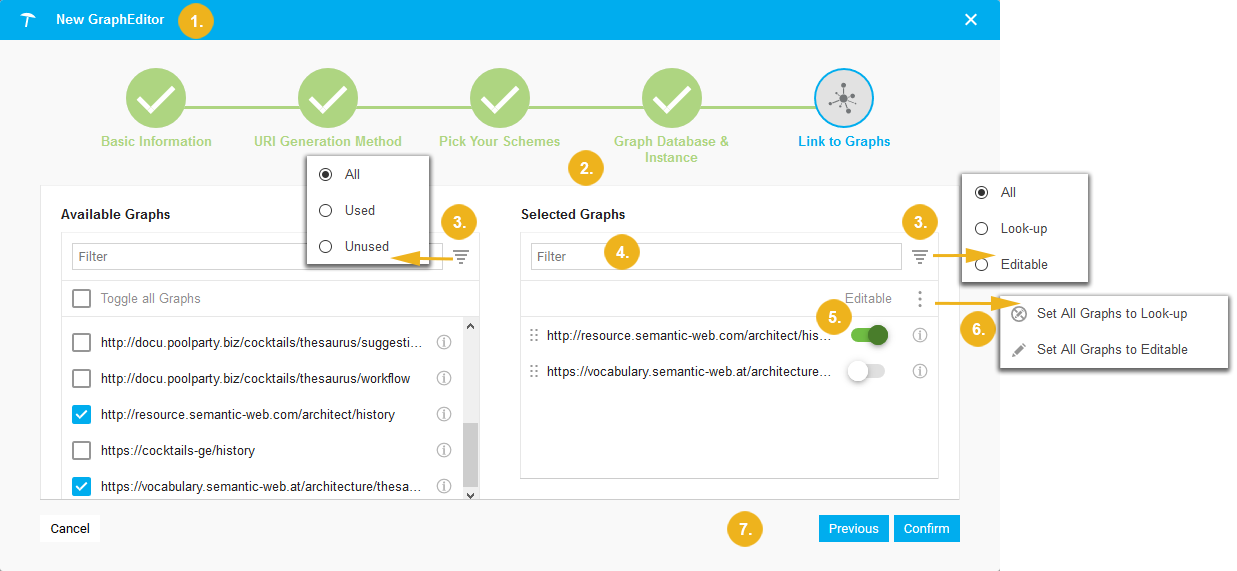This screenshot has width=1237, height=571.
Task: Click the Link to Graphs step icon
Action: point(844,99)
